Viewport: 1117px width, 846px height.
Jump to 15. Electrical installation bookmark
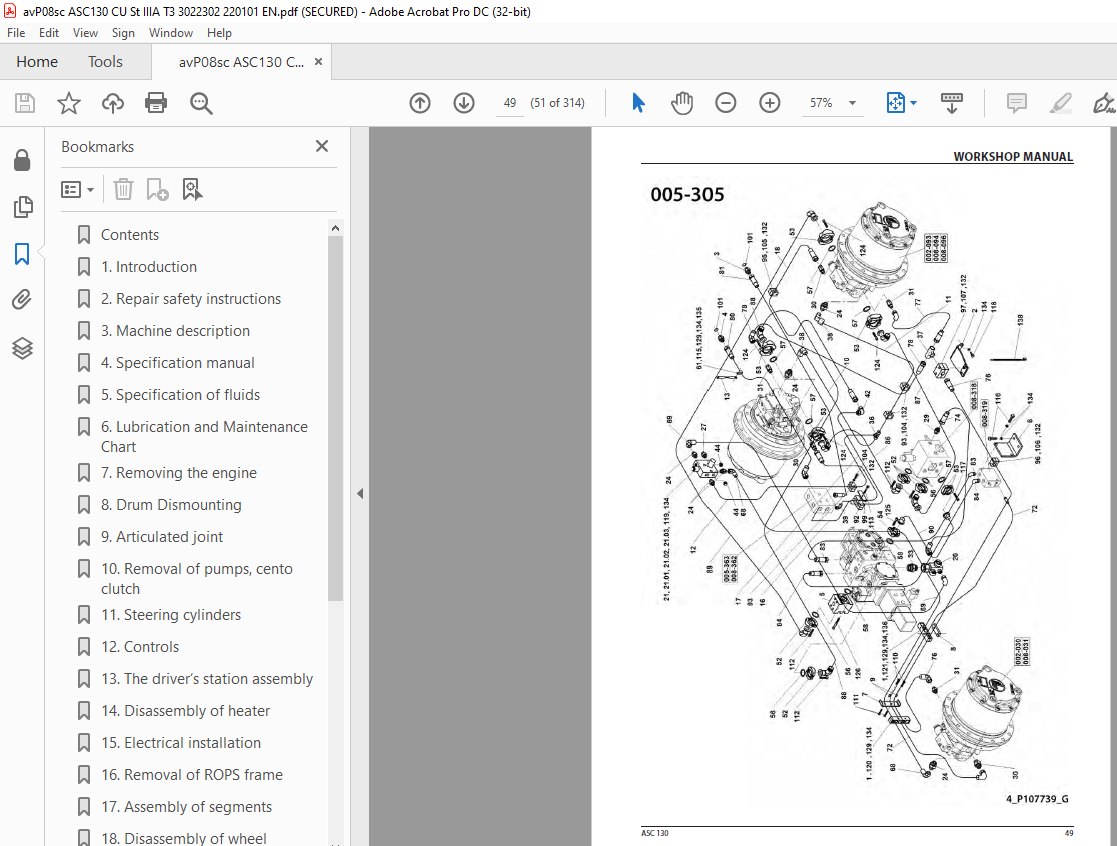(181, 743)
